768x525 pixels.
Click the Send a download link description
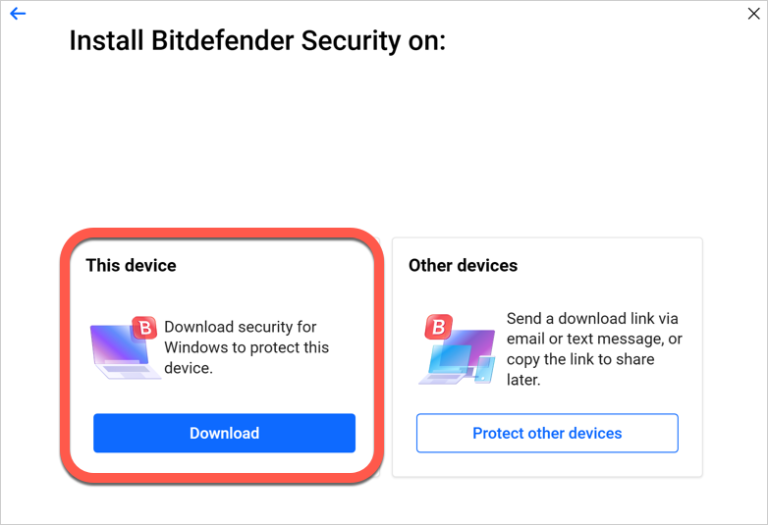(x=593, y=349)
